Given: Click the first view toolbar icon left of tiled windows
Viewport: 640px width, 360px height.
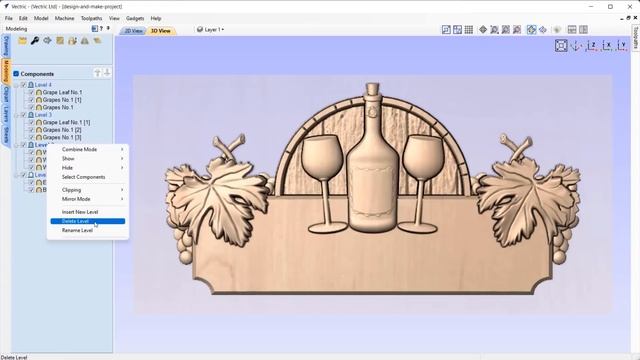Looking at the screenshot, I should tap(446, 29).
